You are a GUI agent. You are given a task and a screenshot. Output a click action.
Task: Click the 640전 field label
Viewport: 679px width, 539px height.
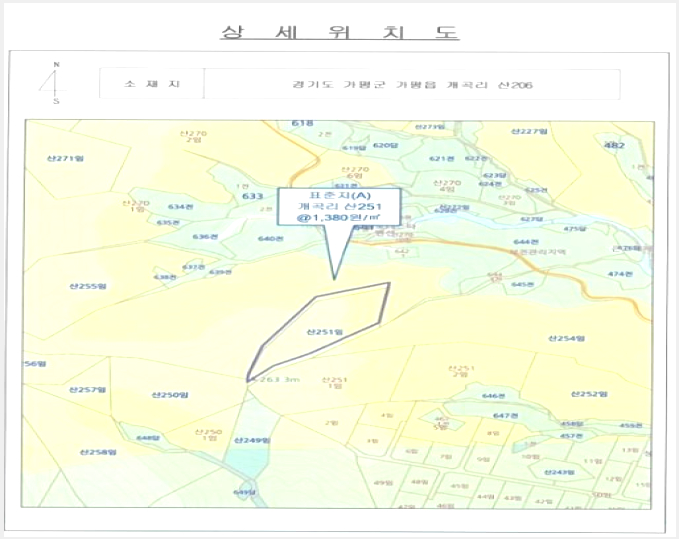(x=270, y=239)
